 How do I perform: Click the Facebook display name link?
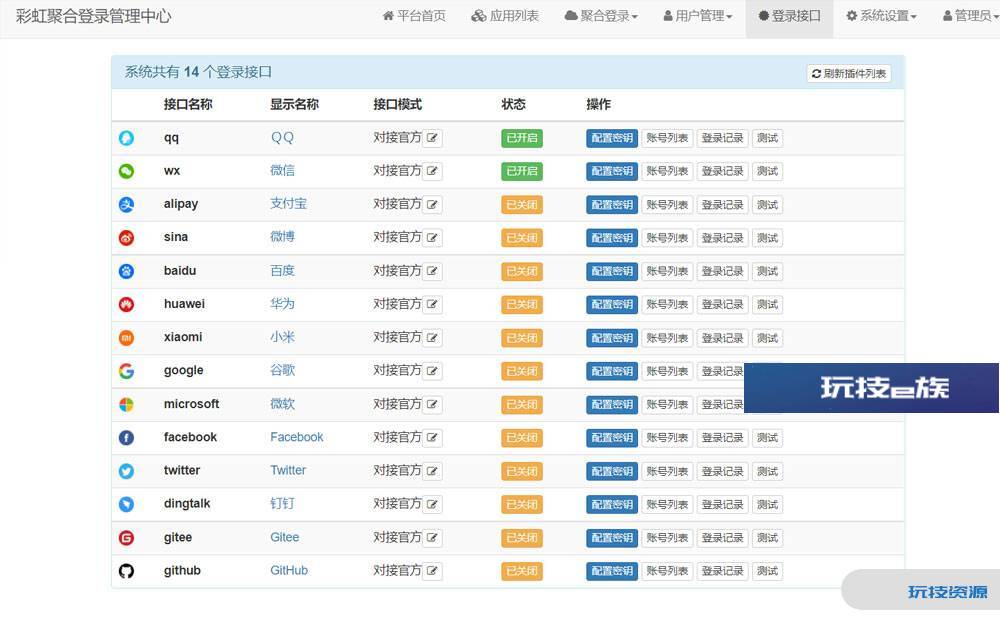297,437
